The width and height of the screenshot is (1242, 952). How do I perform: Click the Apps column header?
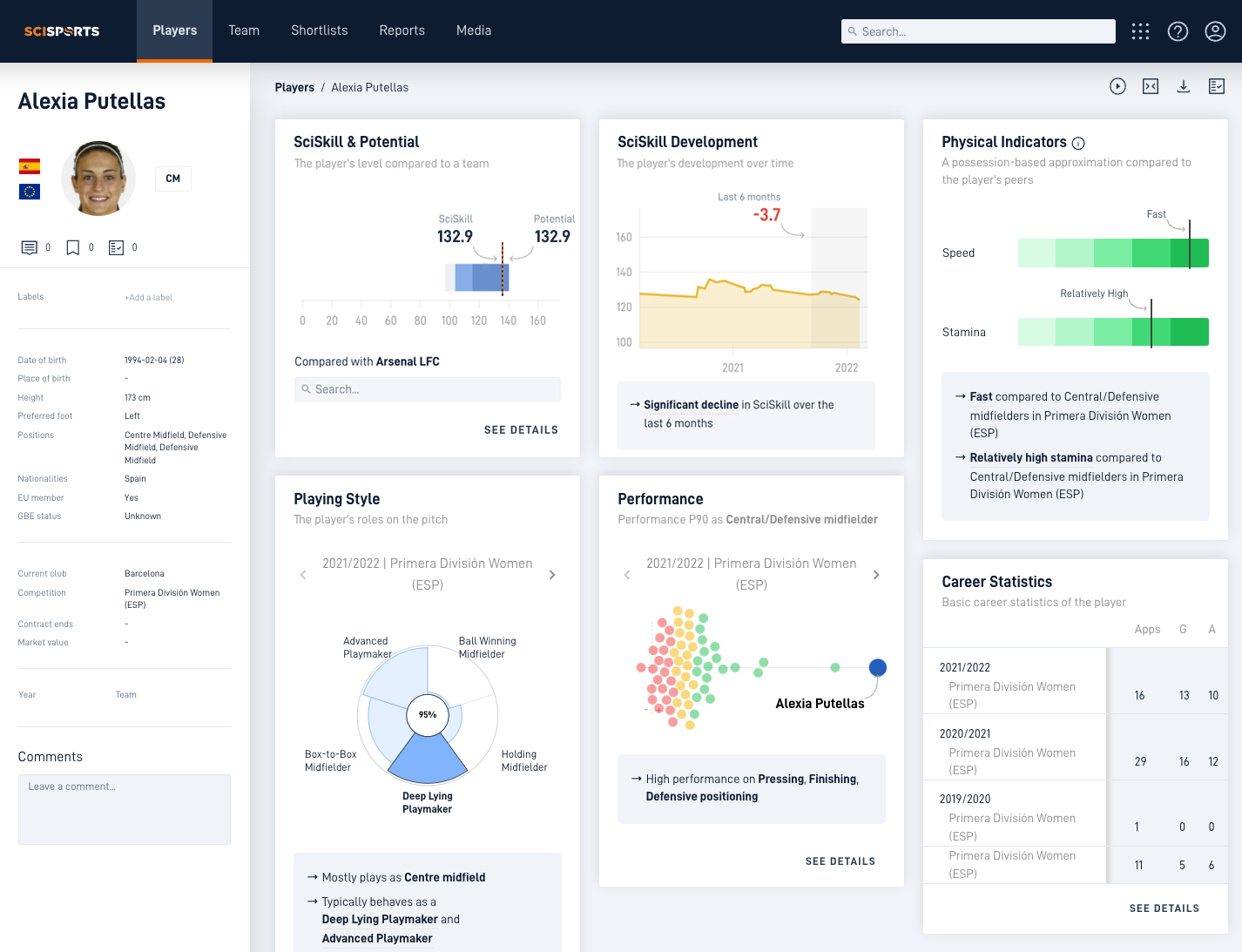pyautogui.click(x=1147, y=630)
